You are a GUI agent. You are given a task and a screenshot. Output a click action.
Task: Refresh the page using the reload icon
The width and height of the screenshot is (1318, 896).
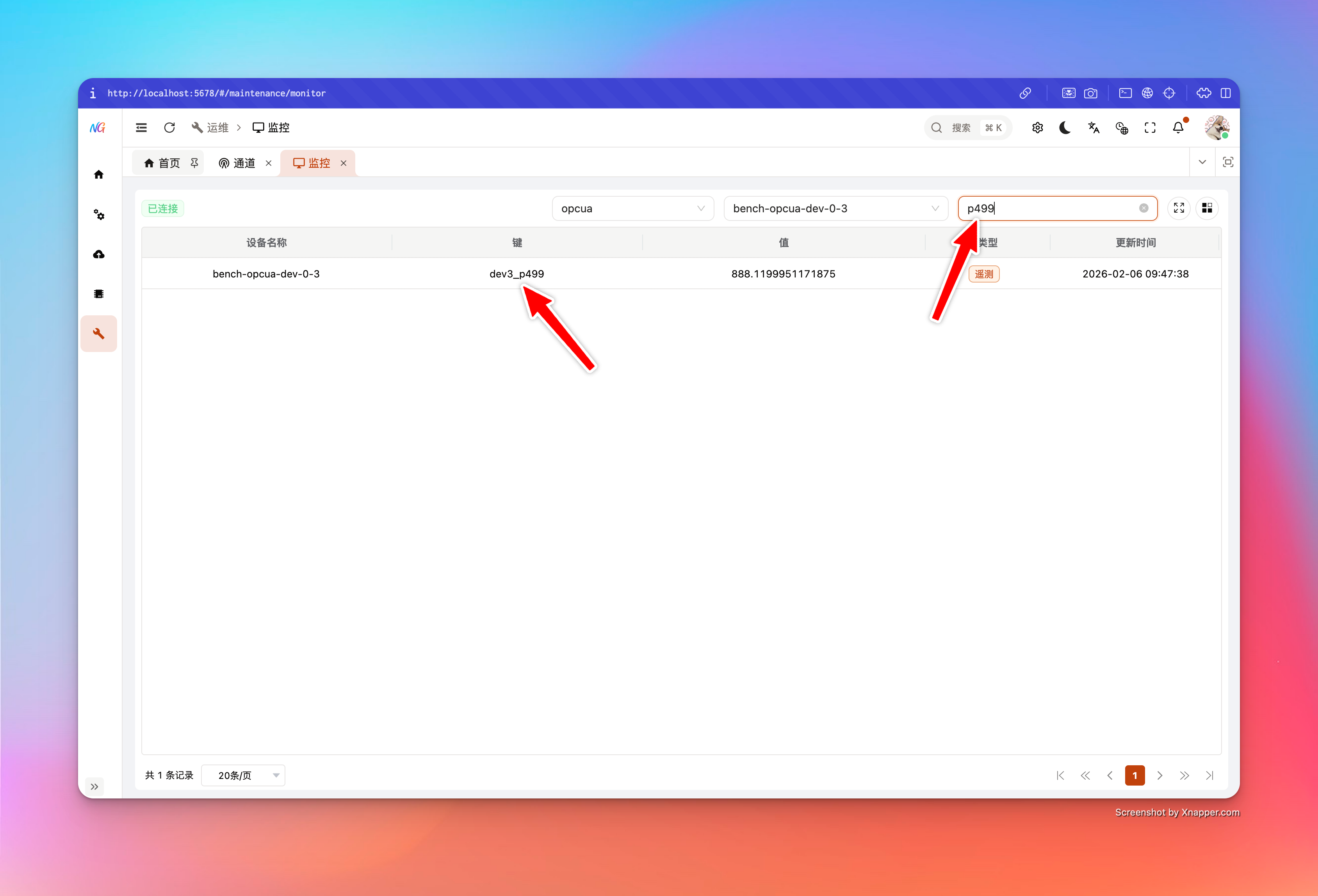pos(169,127)
